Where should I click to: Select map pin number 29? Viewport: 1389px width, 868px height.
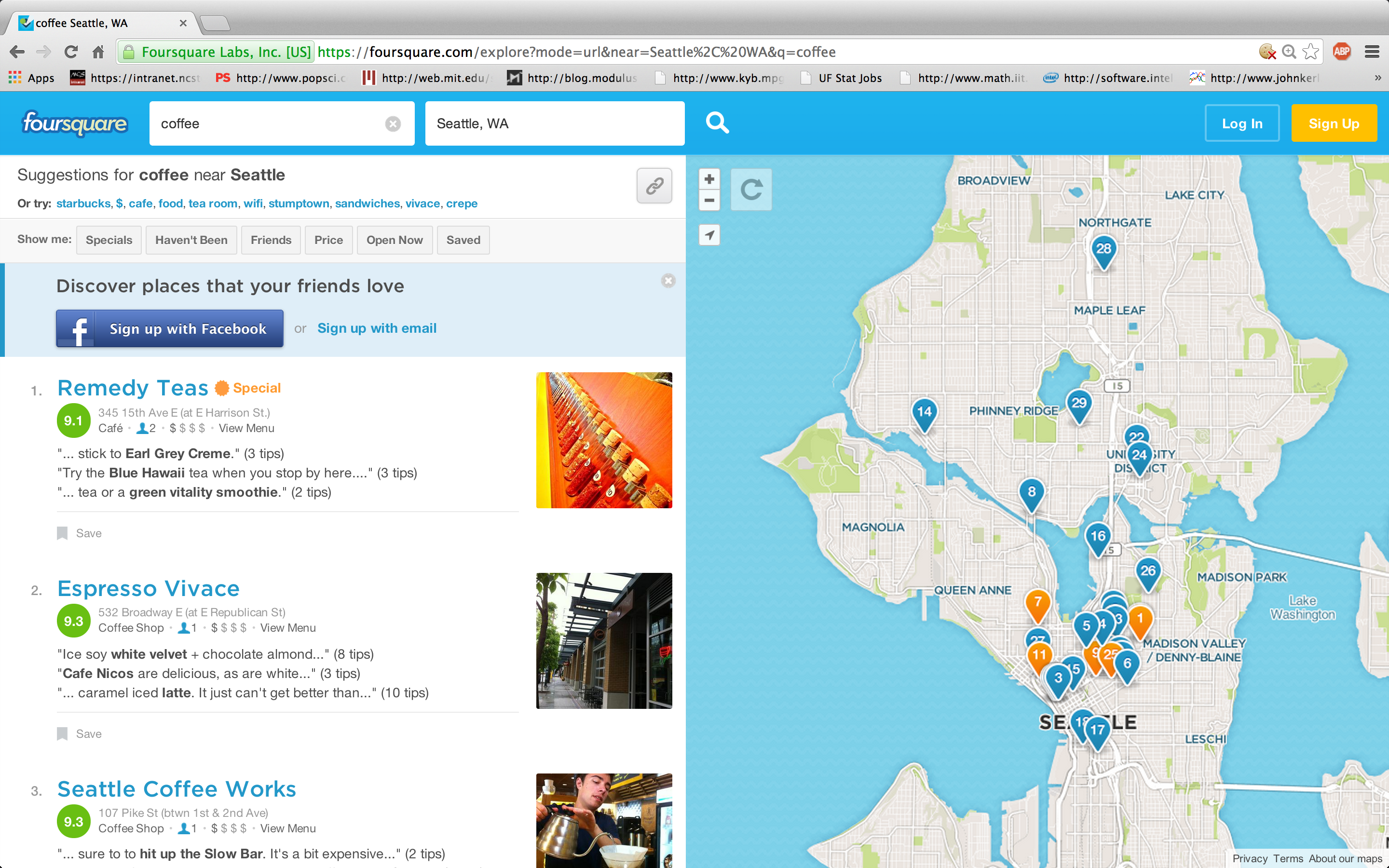1078,405
